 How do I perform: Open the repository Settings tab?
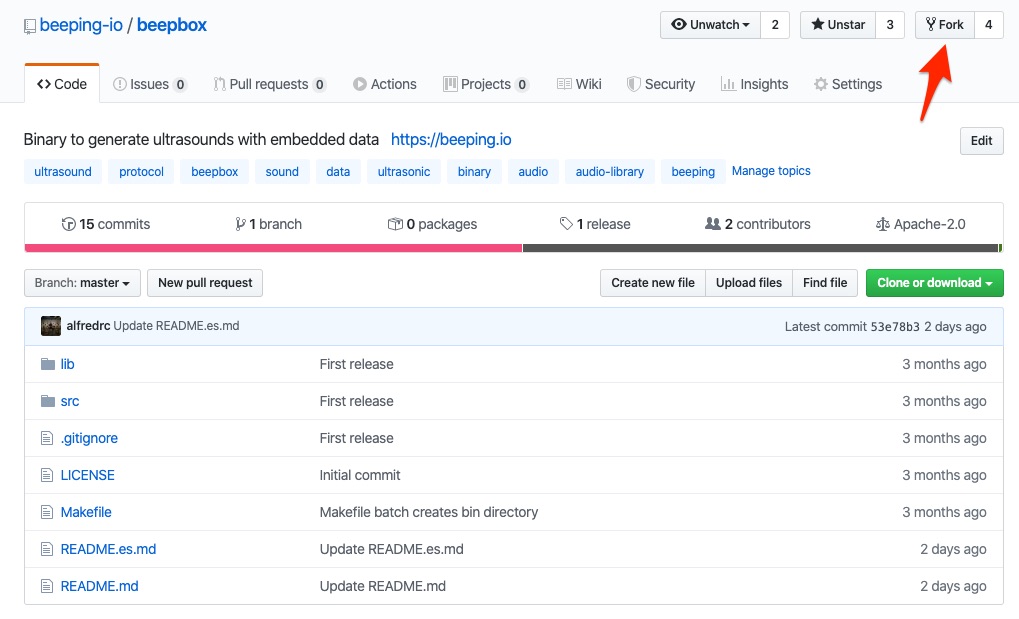pos(848,85)
